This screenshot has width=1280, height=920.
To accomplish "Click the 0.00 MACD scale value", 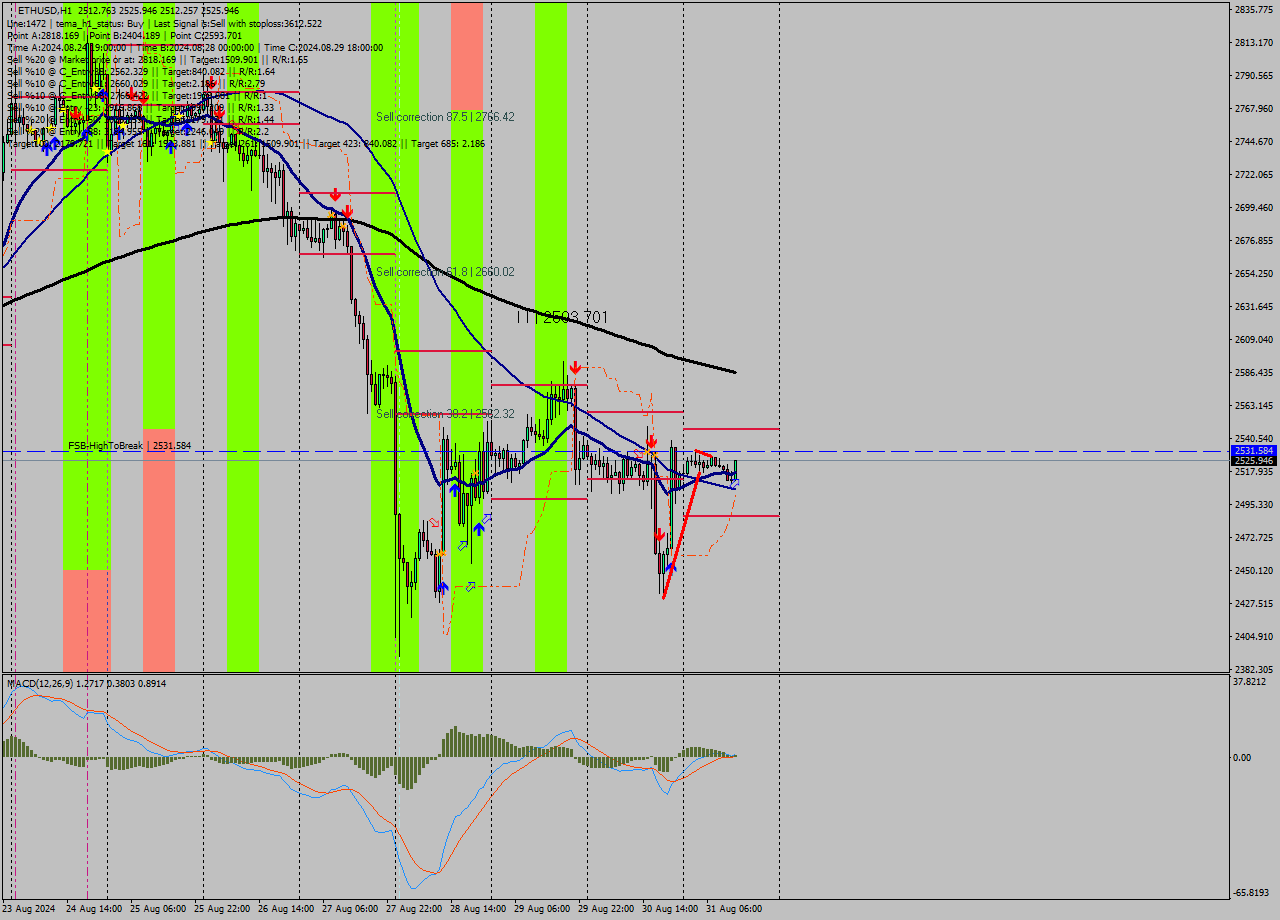I will (x=1242, y=757).
